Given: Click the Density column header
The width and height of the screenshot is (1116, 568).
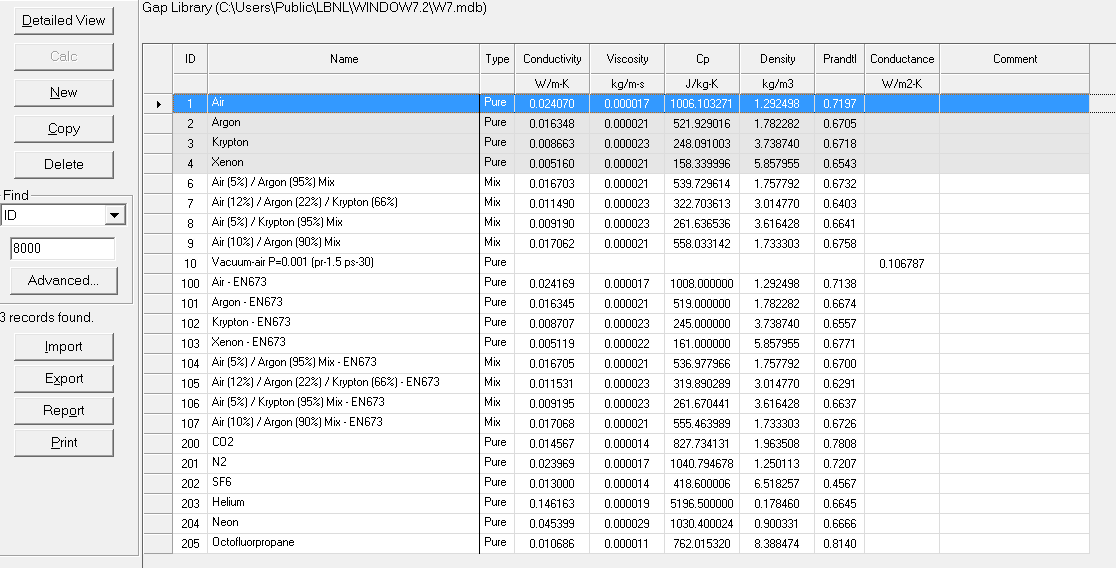Looking at the screenshot, I should (777, 59).
